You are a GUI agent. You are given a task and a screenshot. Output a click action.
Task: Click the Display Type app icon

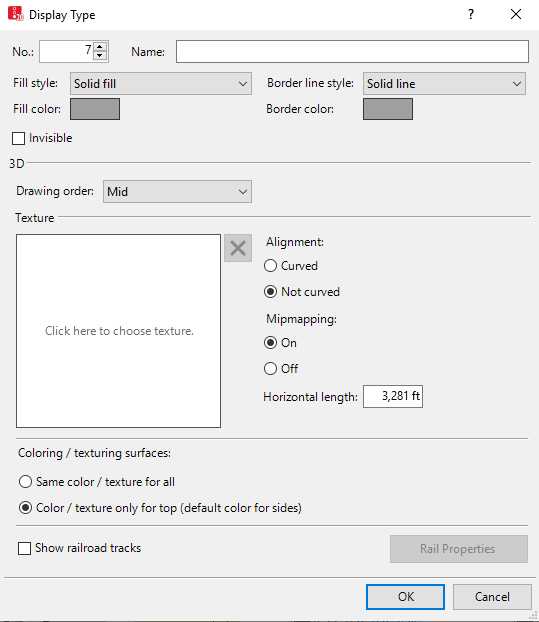15,14
